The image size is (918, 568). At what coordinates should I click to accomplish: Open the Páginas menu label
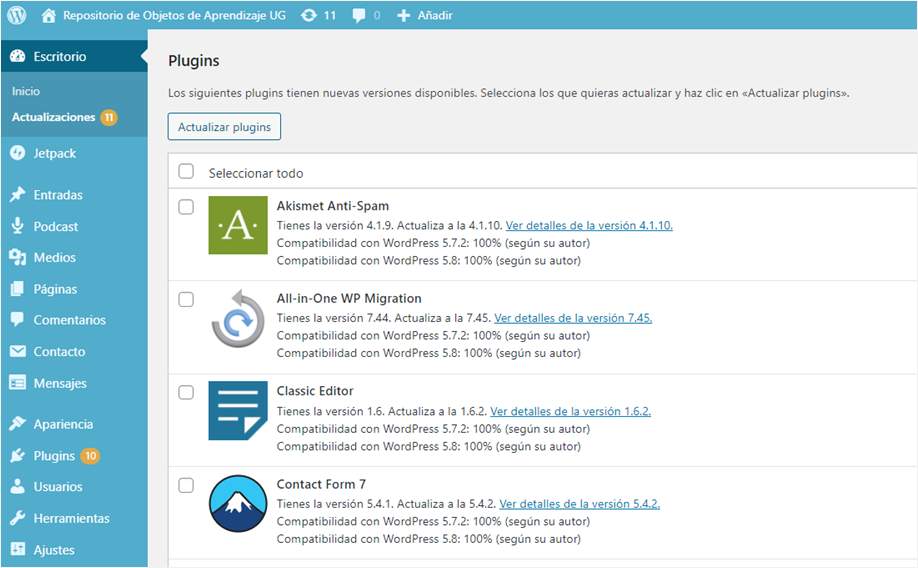pyautogui.click(x=55, y=289)
